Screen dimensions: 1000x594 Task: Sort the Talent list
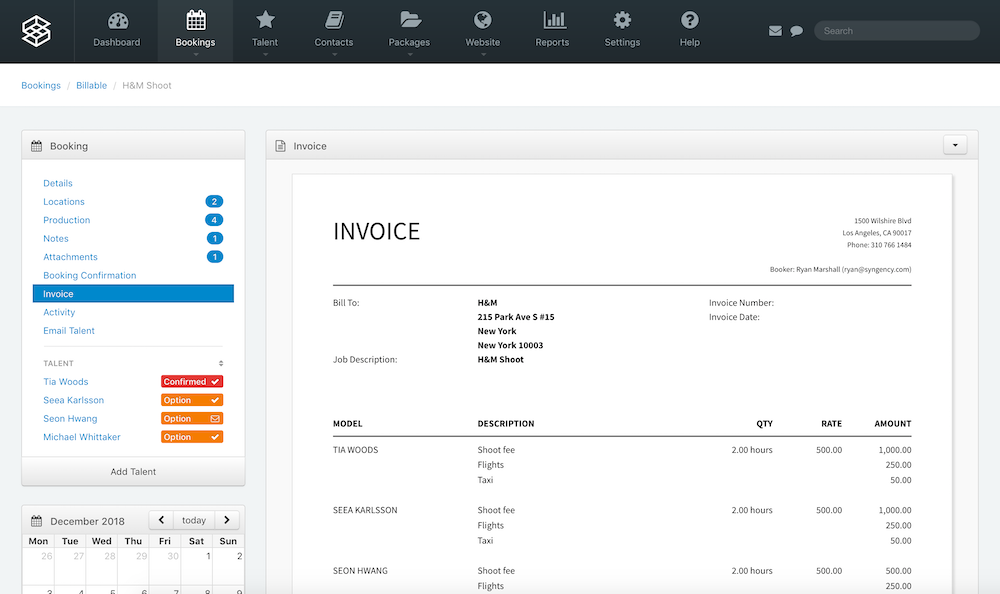[221, 363]
